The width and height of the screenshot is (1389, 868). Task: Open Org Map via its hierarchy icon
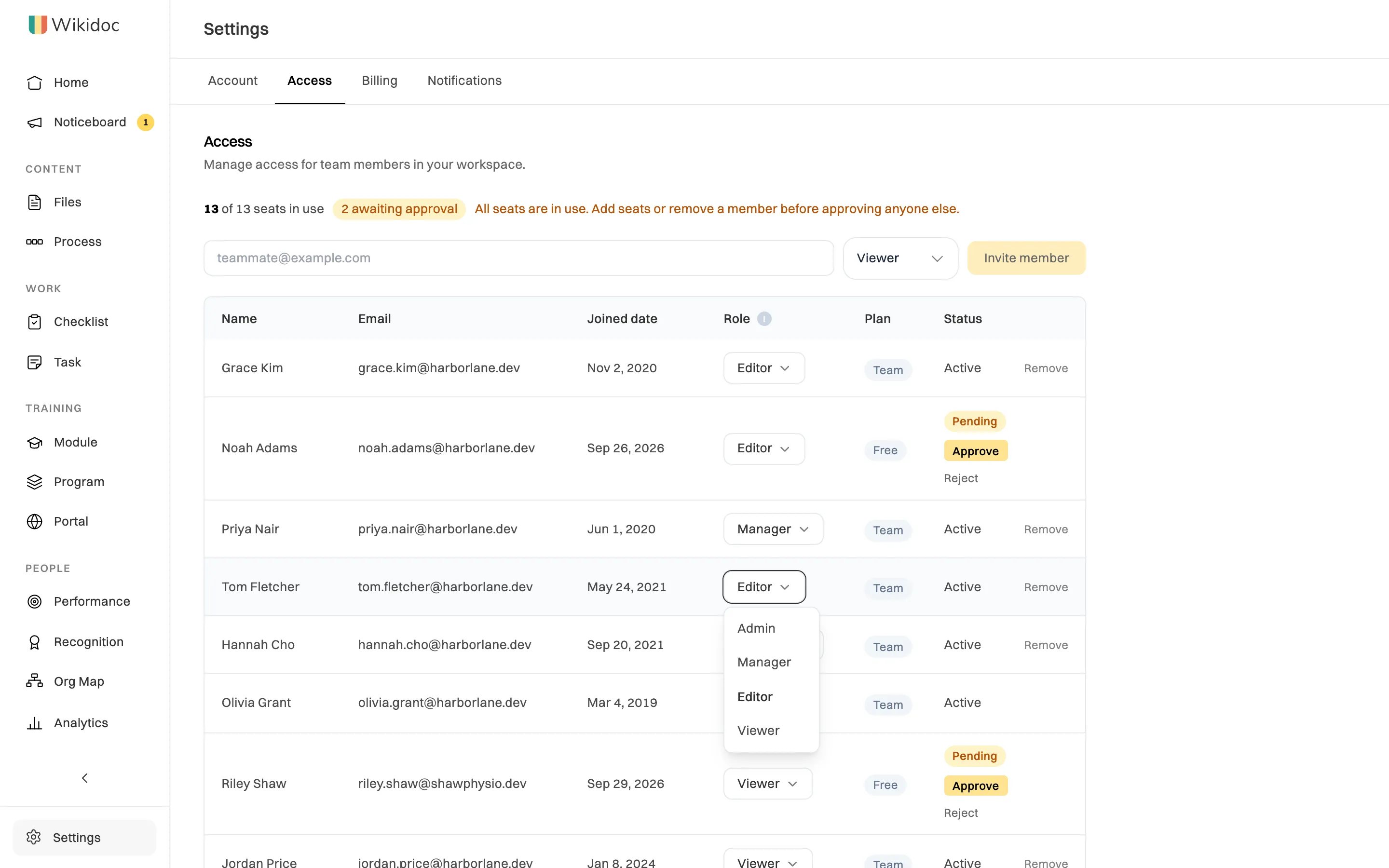click(34, 681)
